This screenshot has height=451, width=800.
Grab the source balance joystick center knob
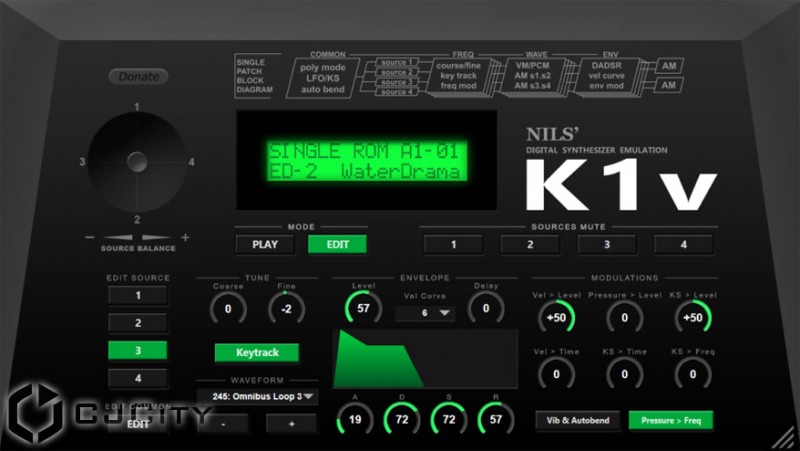137,162
